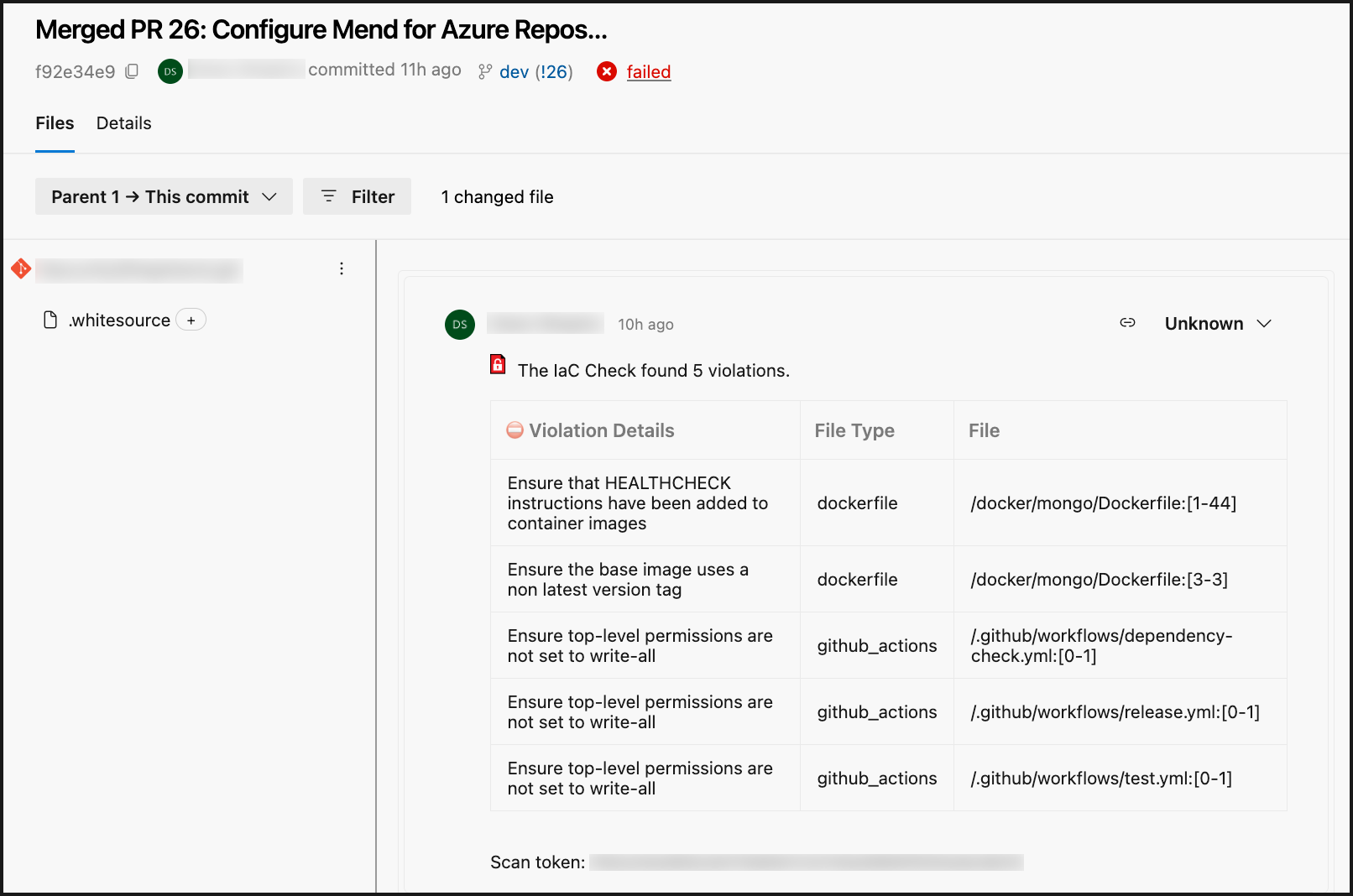
Task: Click the Filter icon button
Action: click(330, 196)
